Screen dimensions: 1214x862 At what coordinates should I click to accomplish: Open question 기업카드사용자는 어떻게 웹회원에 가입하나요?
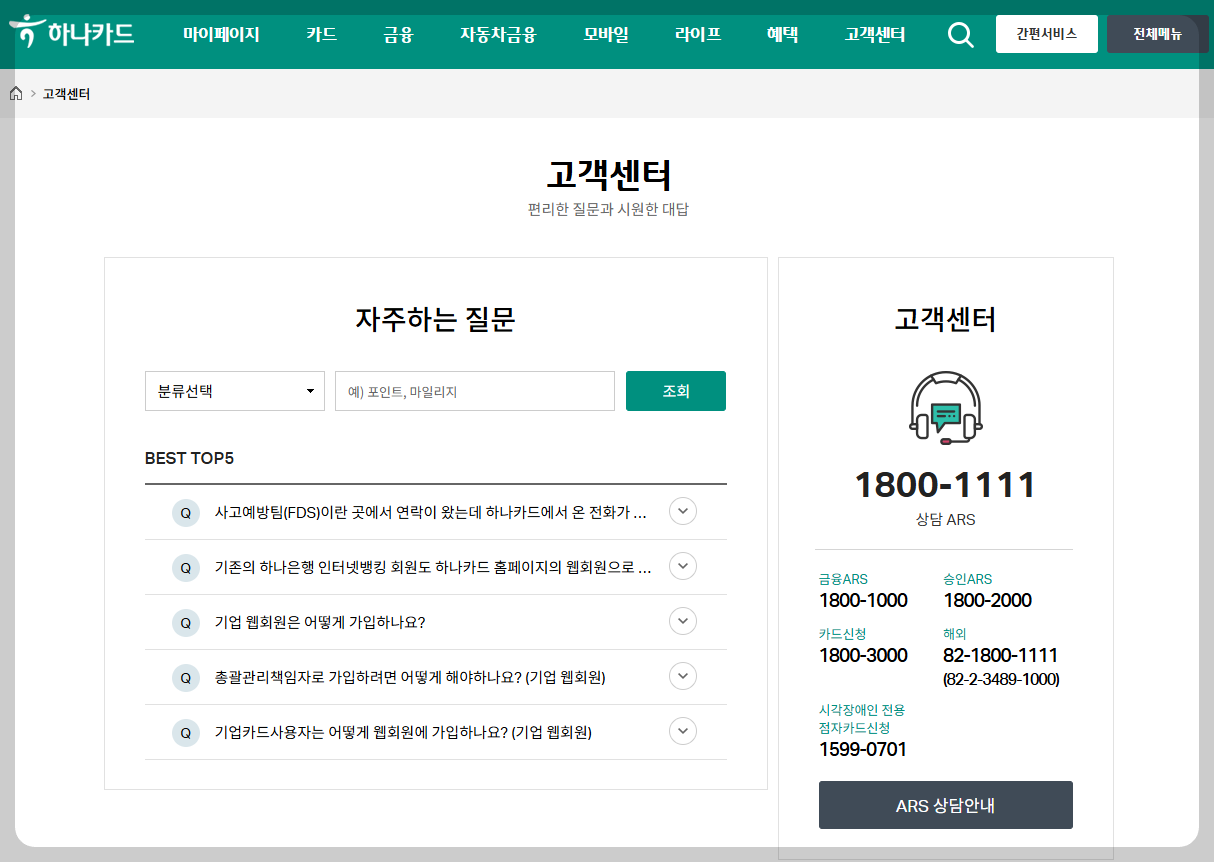[x=403, y=733]
